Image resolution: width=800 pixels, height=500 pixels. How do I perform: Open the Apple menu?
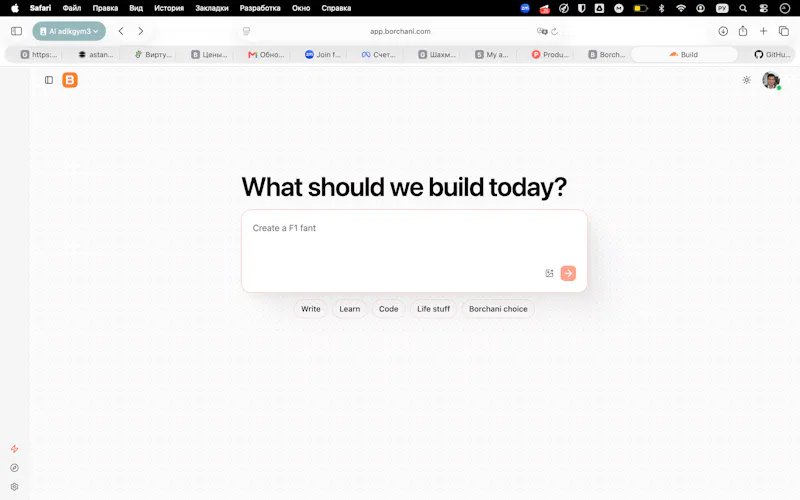[15, 8]
